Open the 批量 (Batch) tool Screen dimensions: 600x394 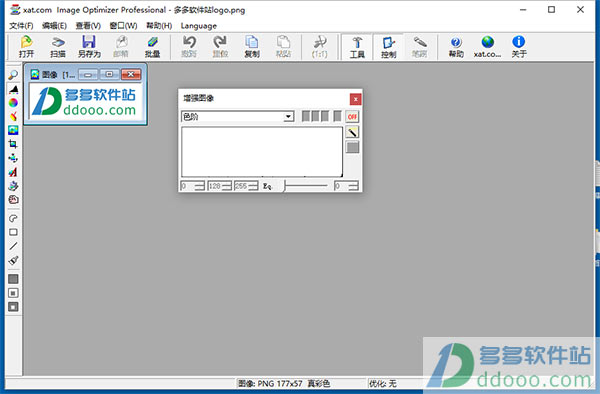(152, 46)
